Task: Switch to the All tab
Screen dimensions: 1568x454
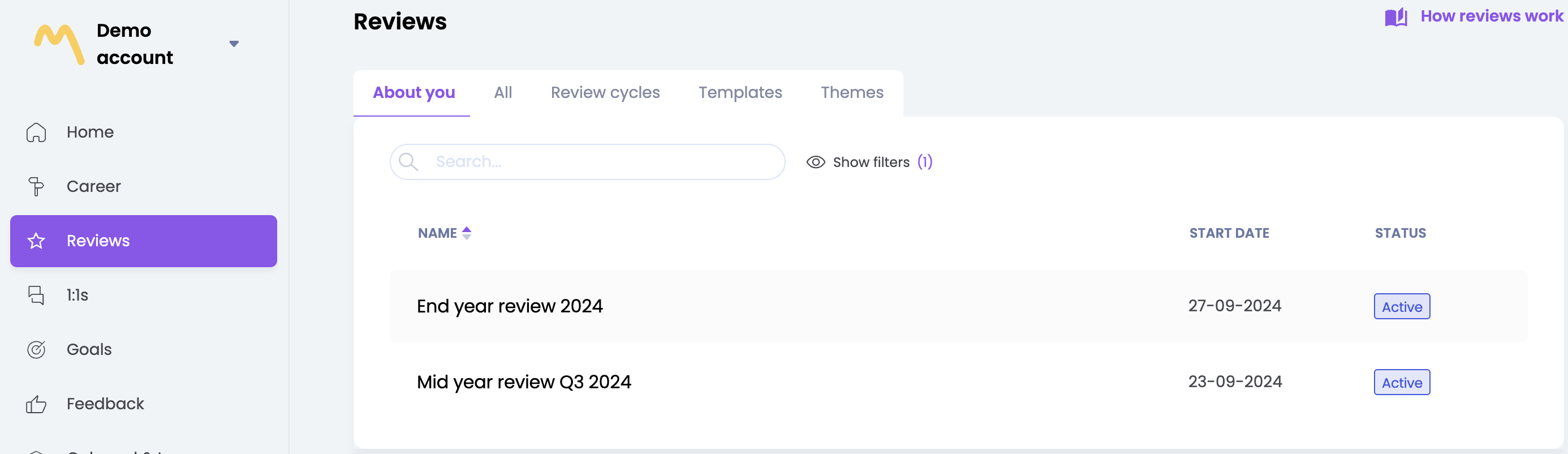Action: 503,93
